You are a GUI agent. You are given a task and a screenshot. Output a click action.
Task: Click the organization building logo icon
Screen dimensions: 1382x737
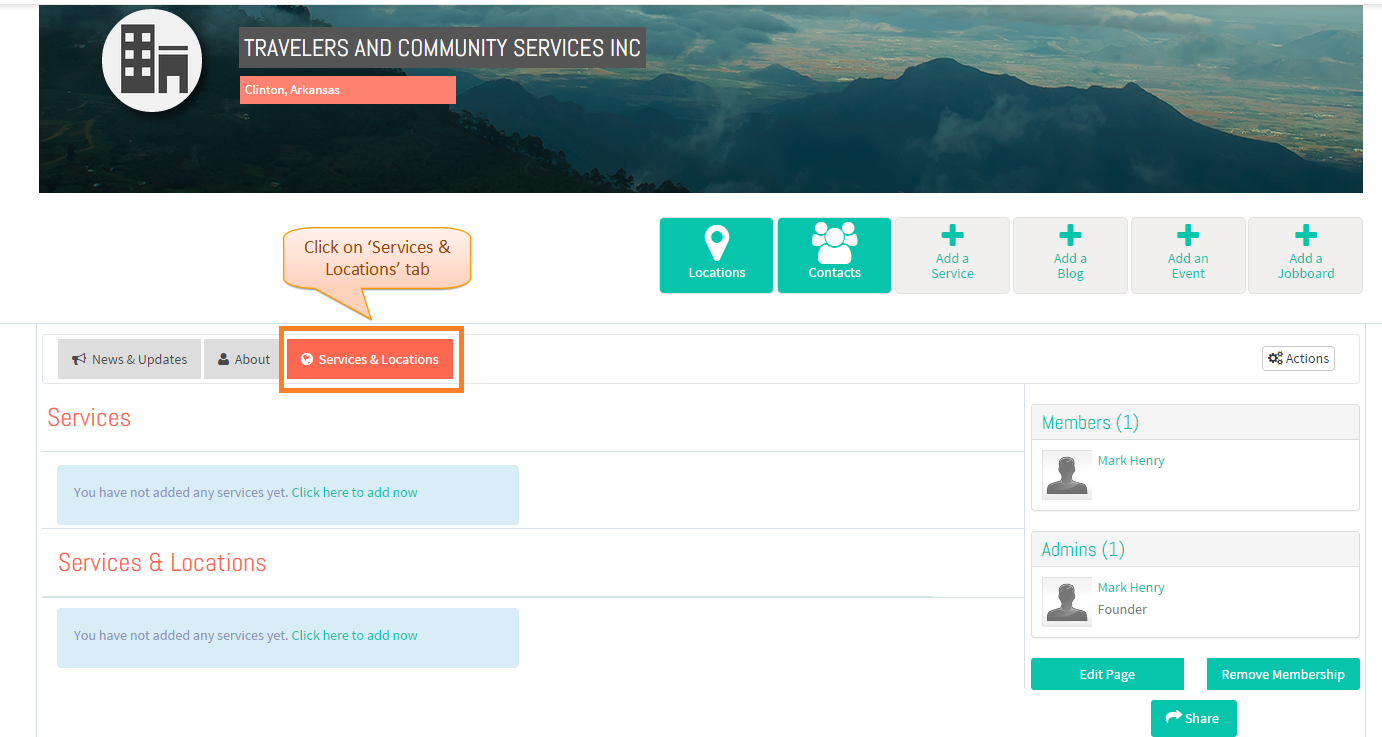[152, 60]
